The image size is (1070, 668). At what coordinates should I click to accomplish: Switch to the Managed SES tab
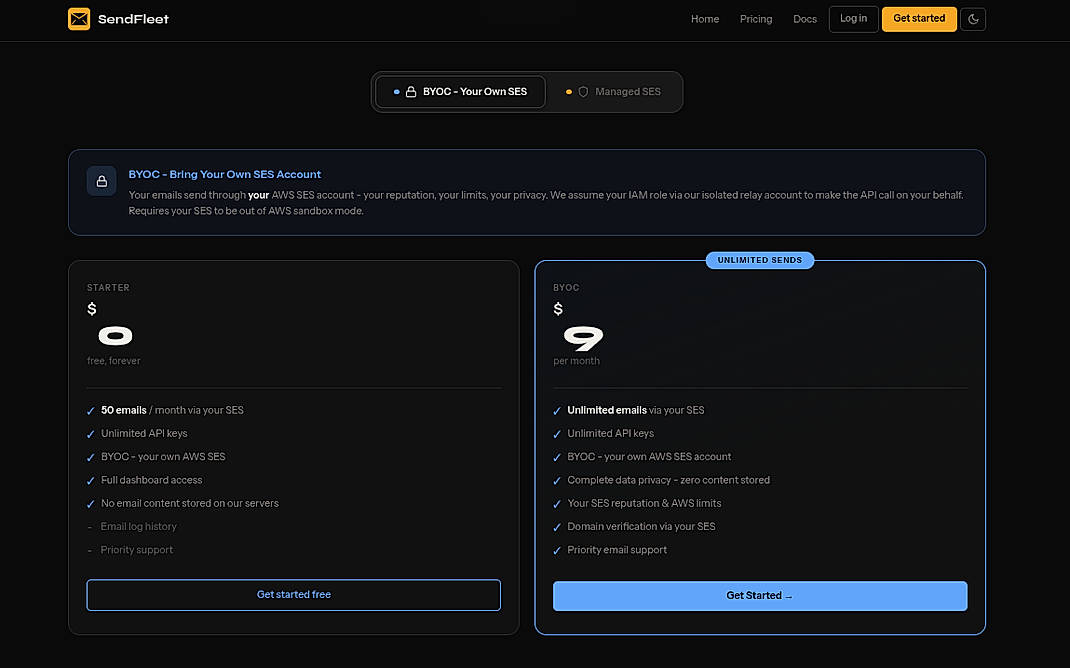613,91
